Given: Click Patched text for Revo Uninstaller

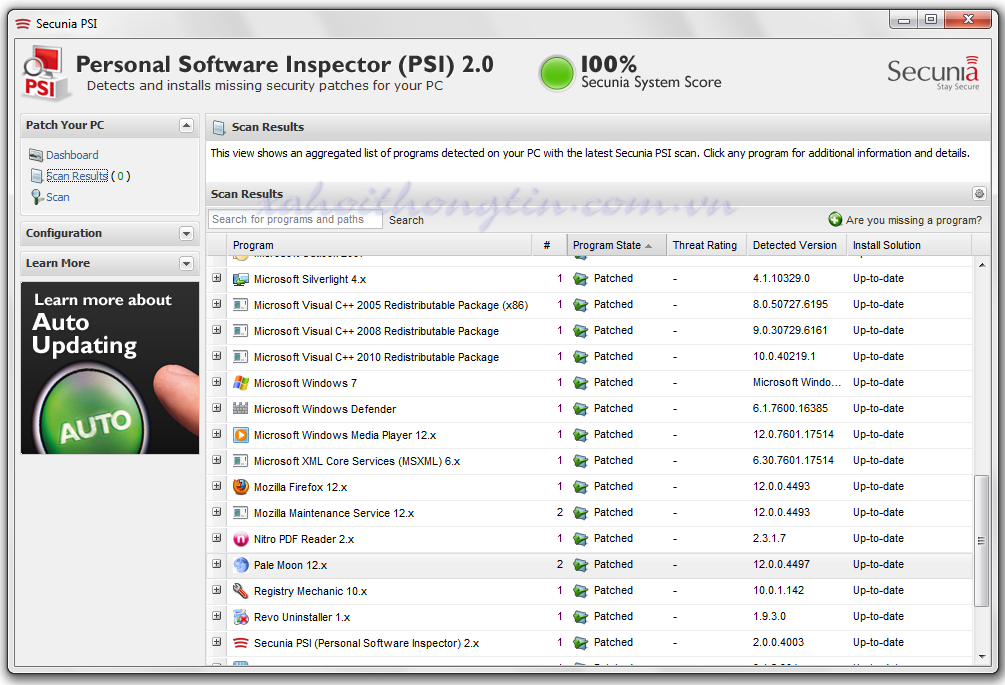Looking at the screenshot, I should pyautogui.click(x=613, y=616).
